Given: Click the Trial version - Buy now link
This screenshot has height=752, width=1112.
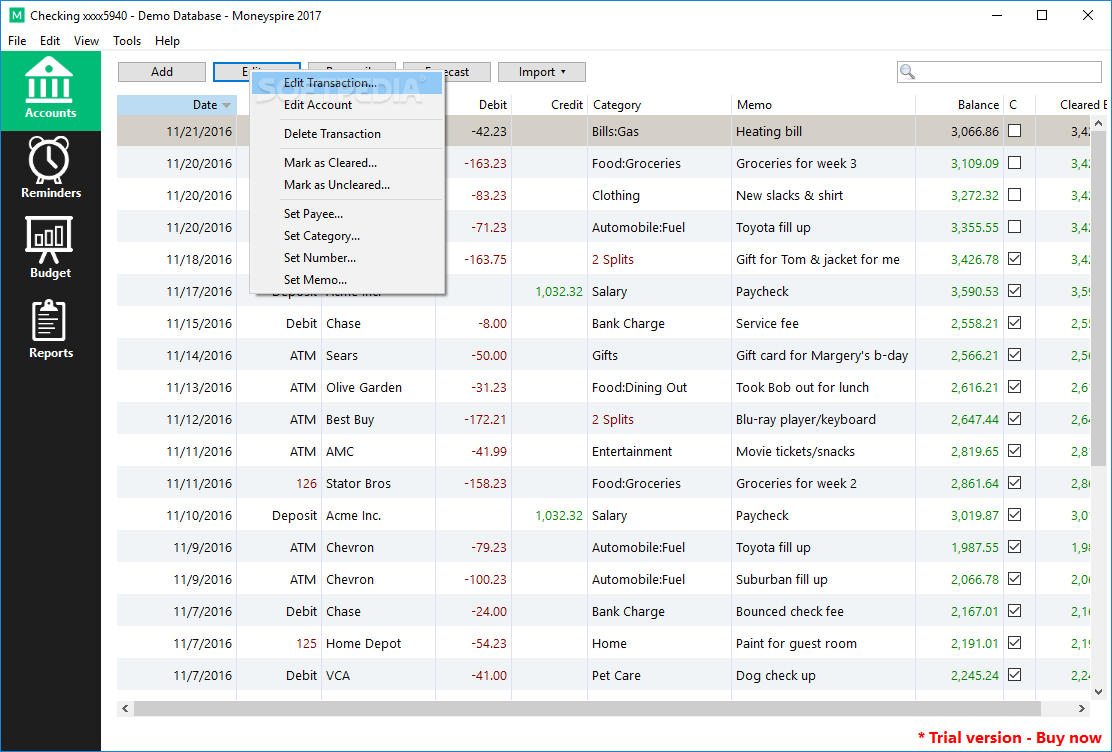Looking at the screenshot, I should point(1010,738).
